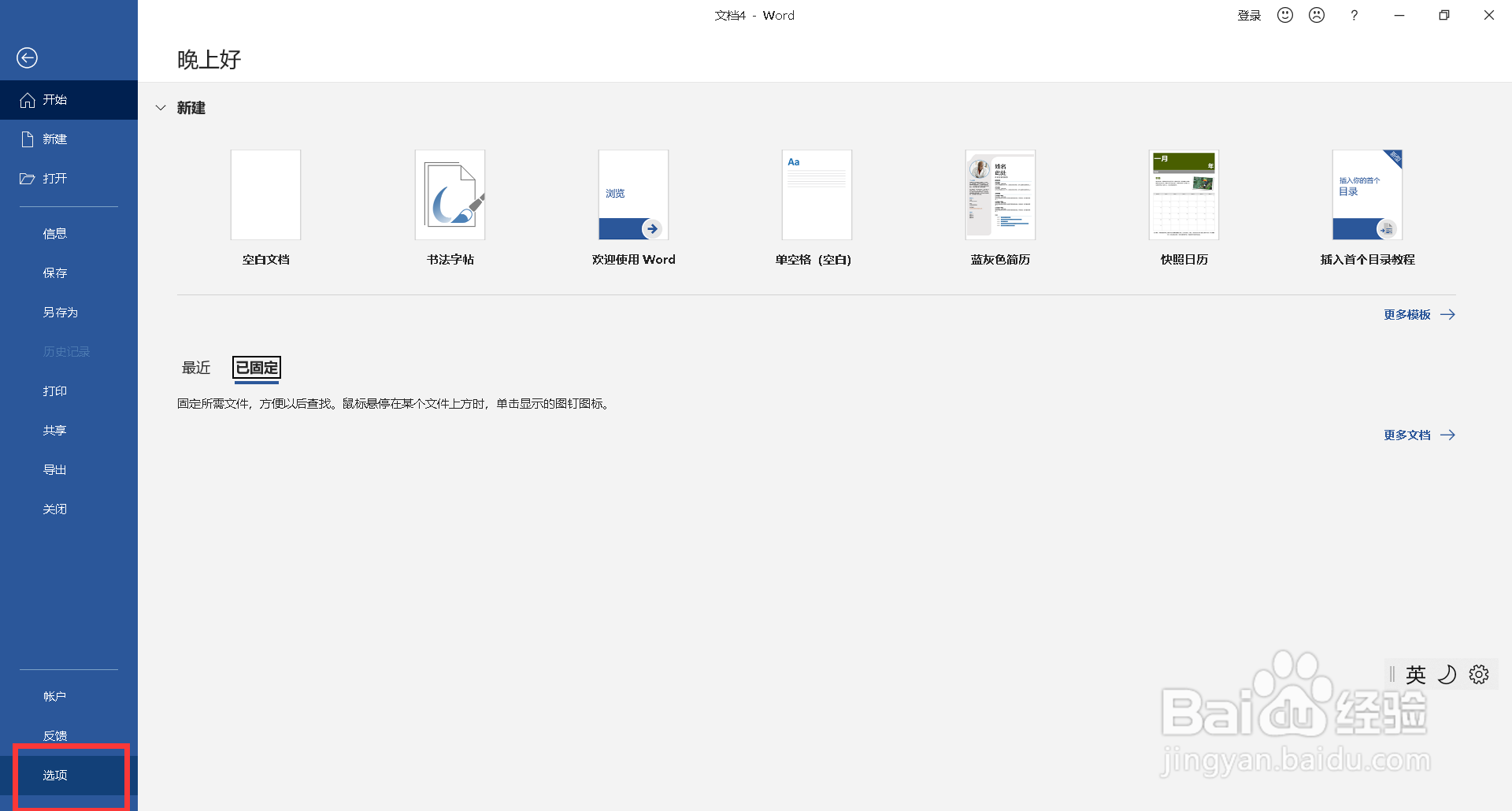
Task: Click the moon icon in IME toolbar
Action: (x=1447, y=675)
